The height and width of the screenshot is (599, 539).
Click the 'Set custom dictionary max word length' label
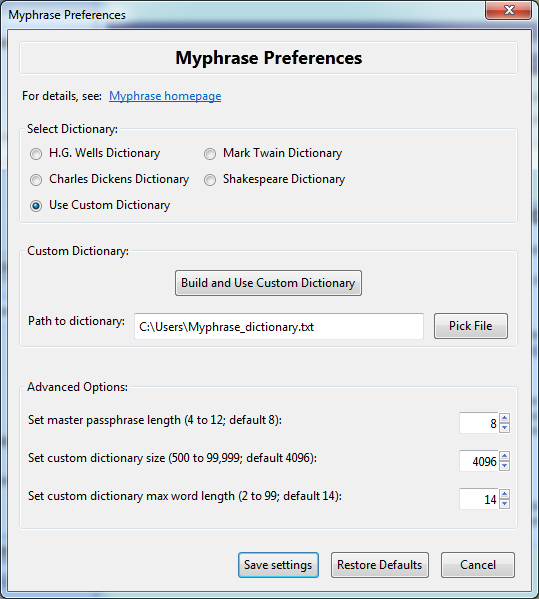[x=185, y=496]
